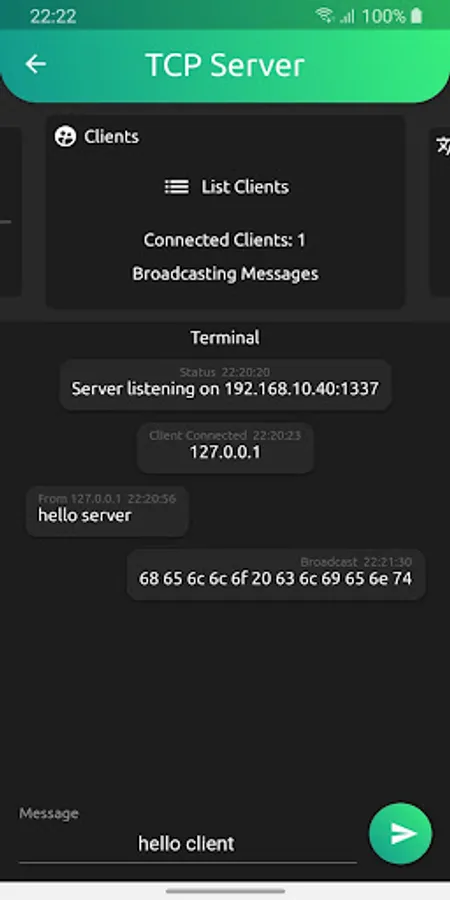450x900 pixels.
Task: Select the Connected Clients: 1 label
Action: click(x=224, y=240)
